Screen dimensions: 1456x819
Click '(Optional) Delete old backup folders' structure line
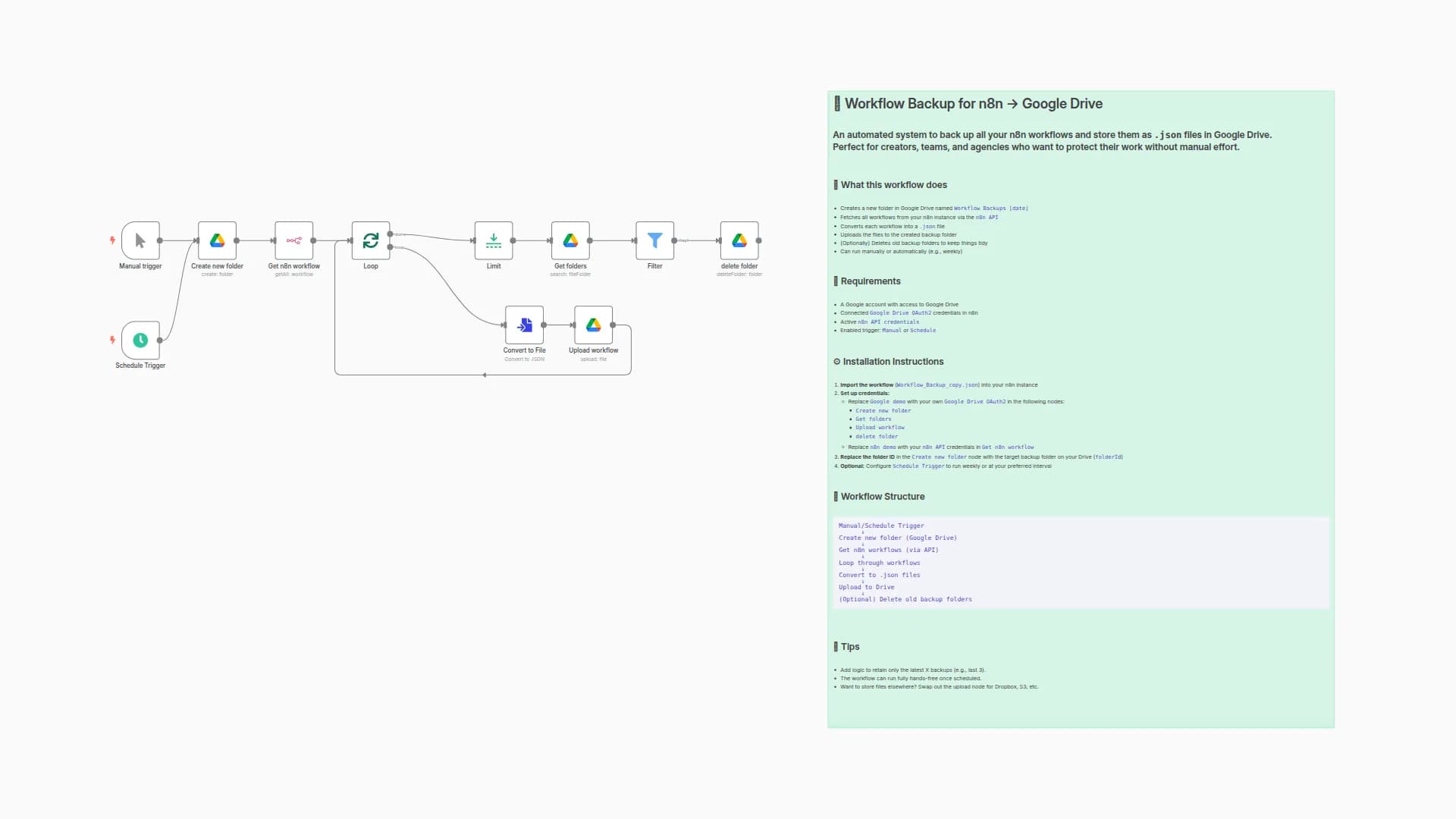pyautogui.click(x=905, y=600)
